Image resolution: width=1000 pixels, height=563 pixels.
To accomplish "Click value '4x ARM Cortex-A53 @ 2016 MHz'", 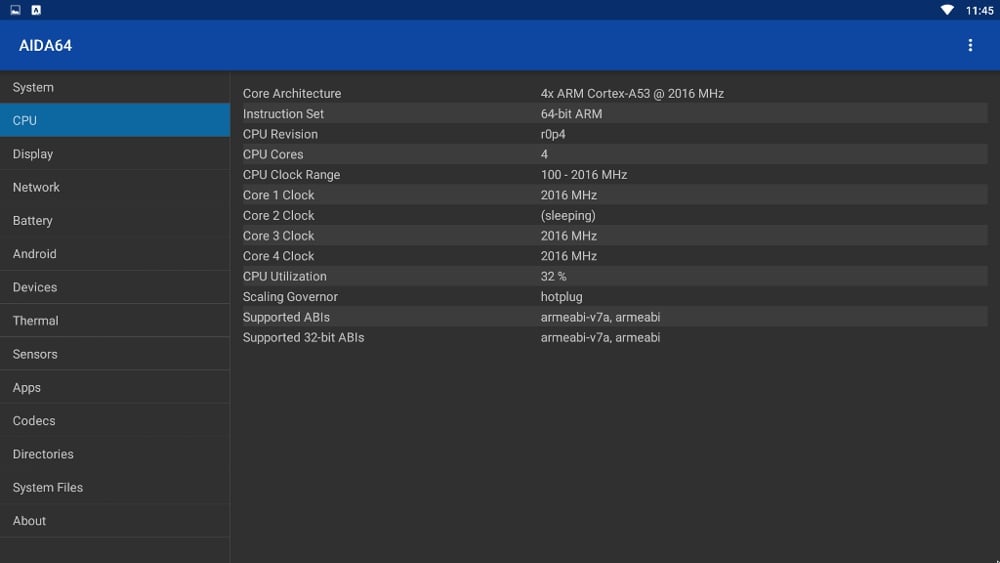I will click(632, 93).
